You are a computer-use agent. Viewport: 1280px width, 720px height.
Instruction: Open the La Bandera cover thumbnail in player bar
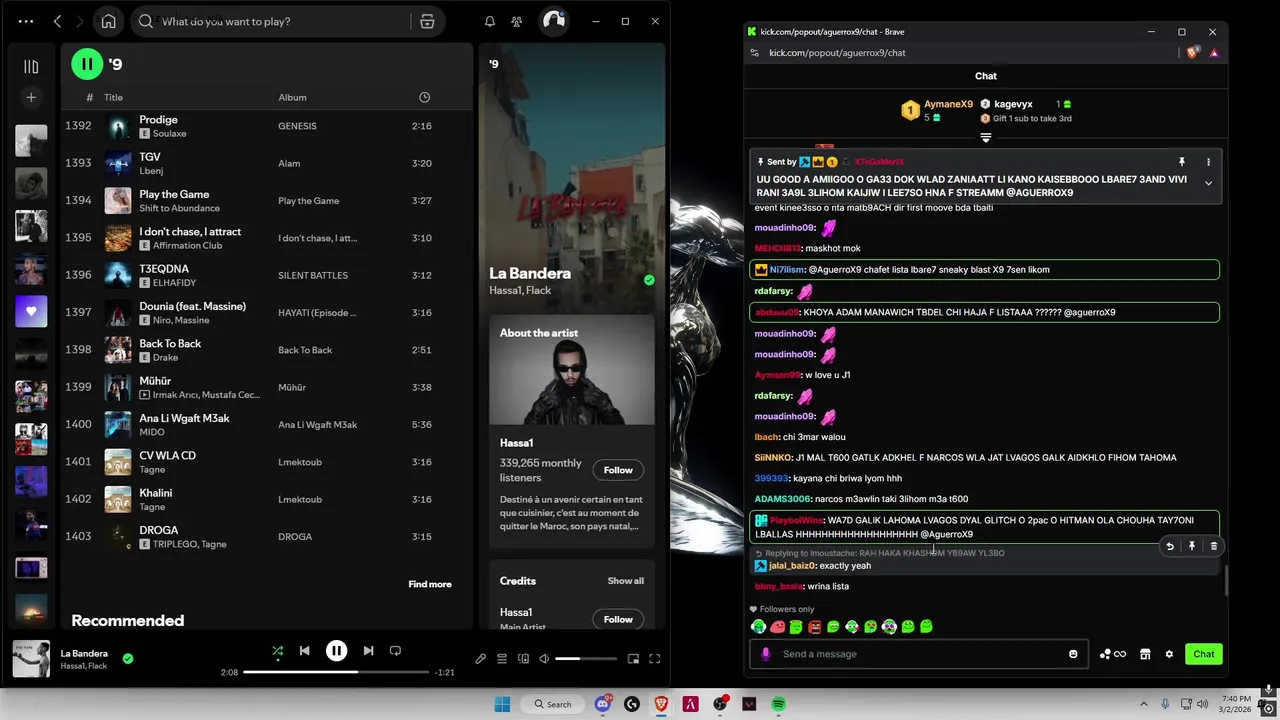coord(31,659)
